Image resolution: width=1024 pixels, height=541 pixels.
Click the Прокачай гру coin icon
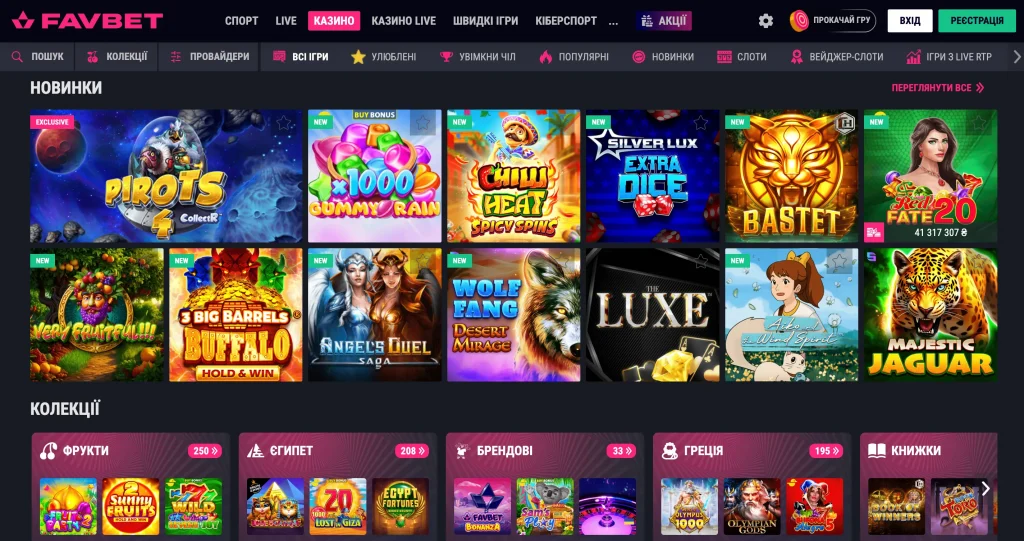[799, 21]
